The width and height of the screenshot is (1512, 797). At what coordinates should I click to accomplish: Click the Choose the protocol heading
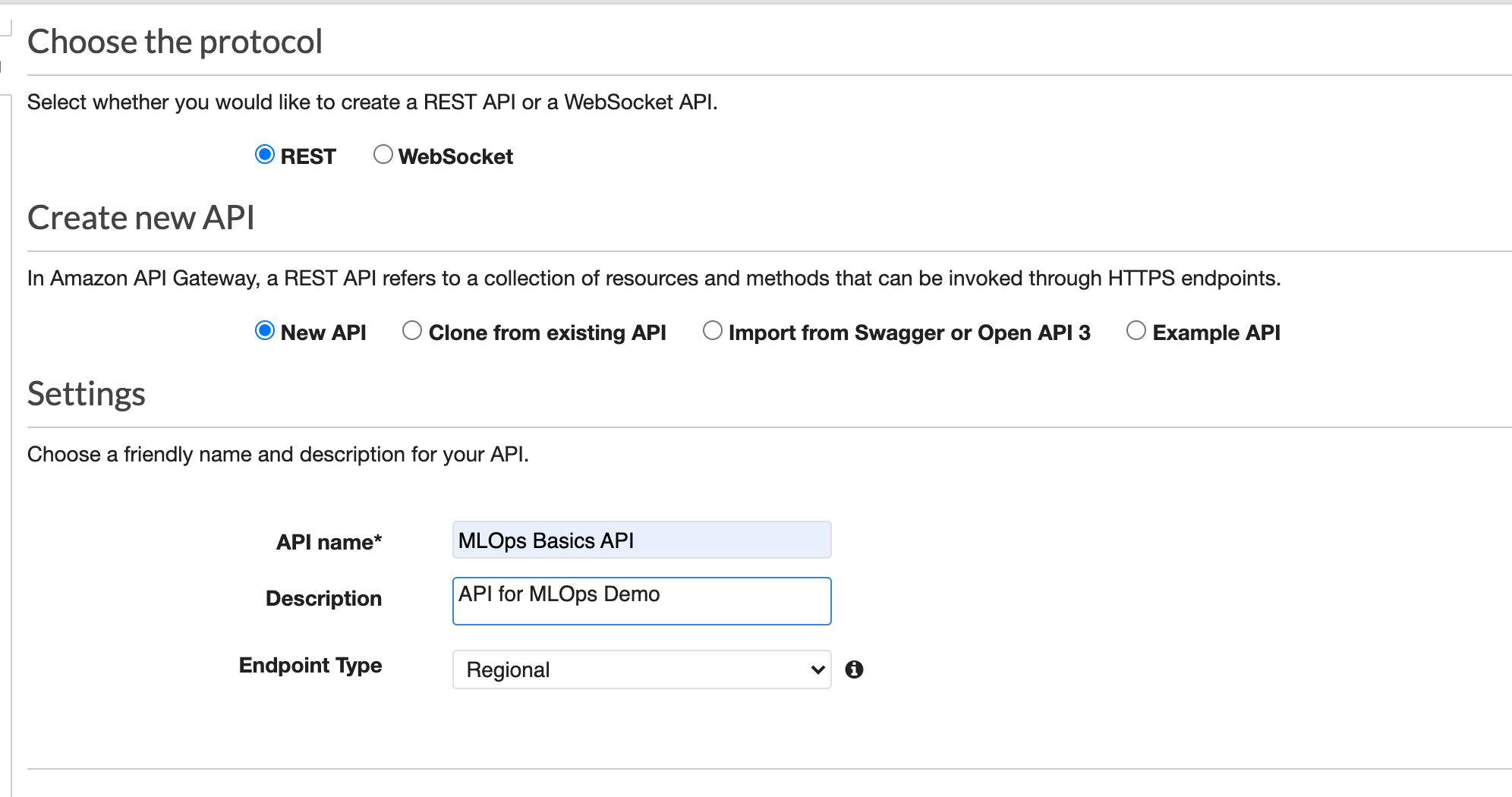pyautogui.click(x=175, y=42)
